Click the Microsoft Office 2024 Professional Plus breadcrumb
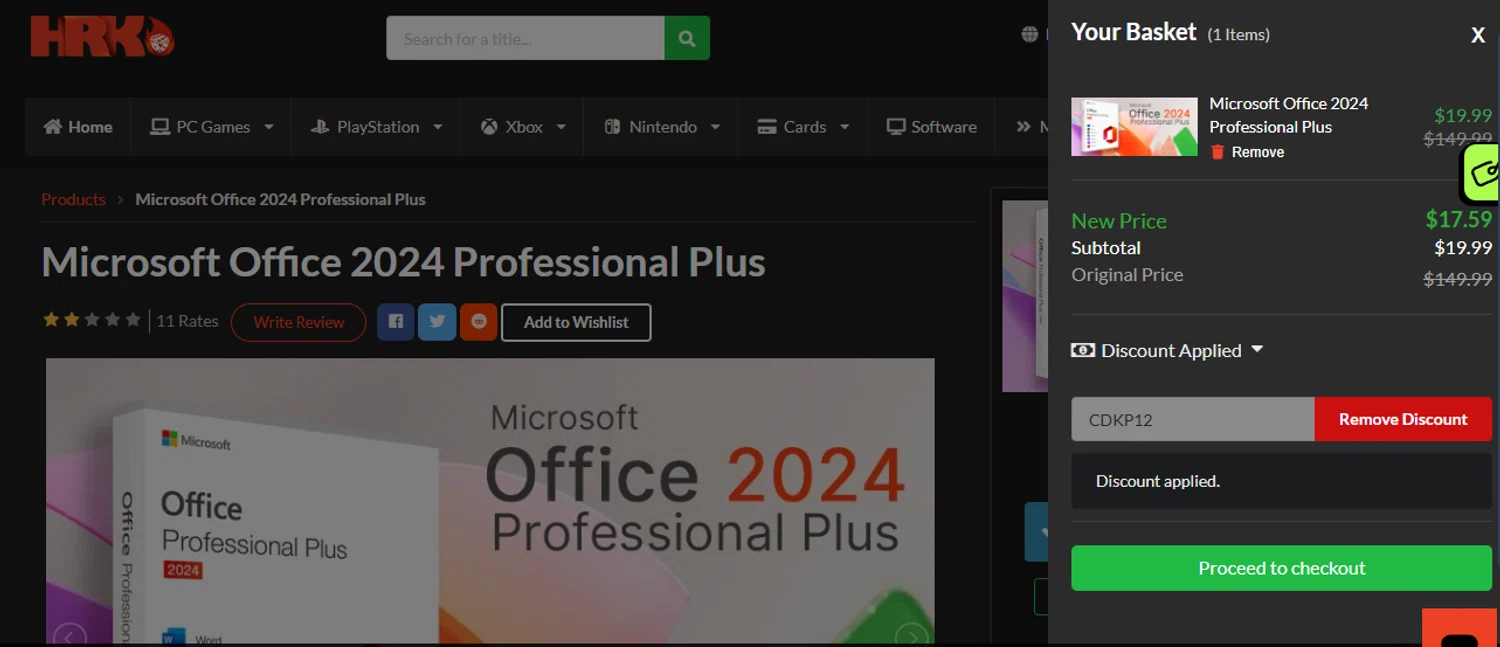 pos(280,199)
